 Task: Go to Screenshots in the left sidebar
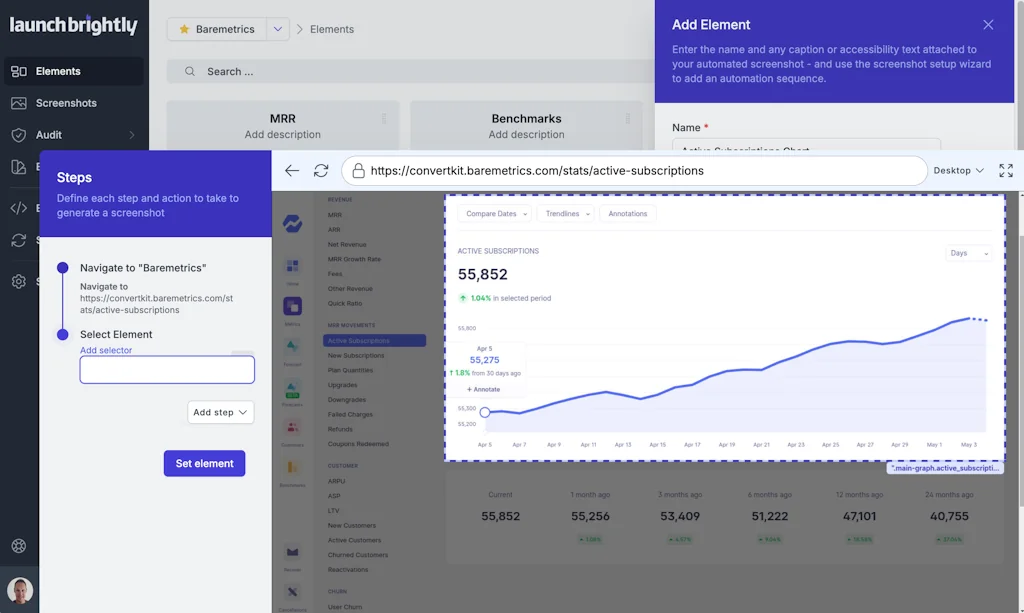[66, 103]
